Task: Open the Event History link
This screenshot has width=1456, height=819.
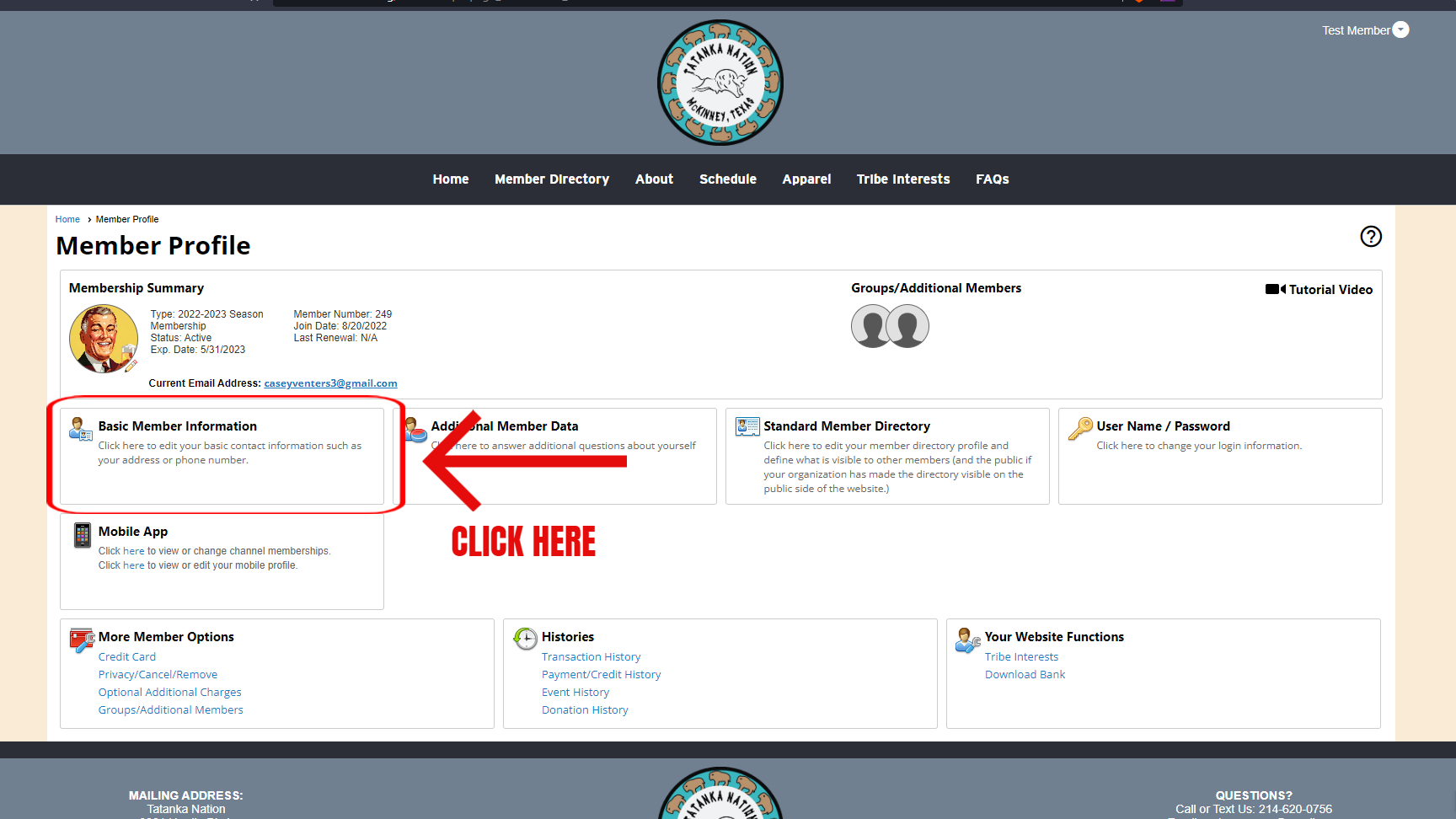Action: tap(575, 693)
